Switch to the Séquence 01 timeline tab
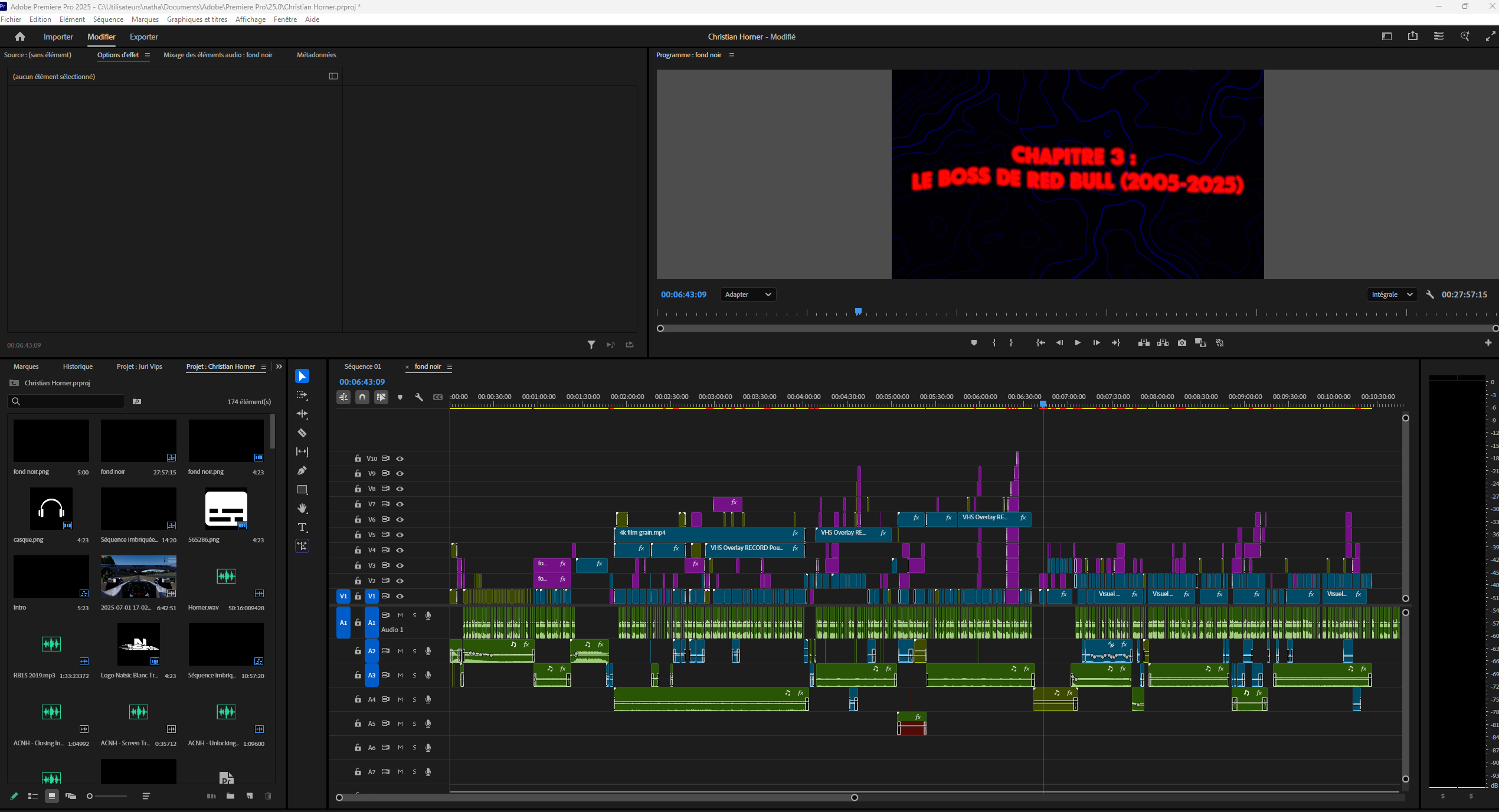The width and height of the screenshot is (1499, 812). click(363, 366)
